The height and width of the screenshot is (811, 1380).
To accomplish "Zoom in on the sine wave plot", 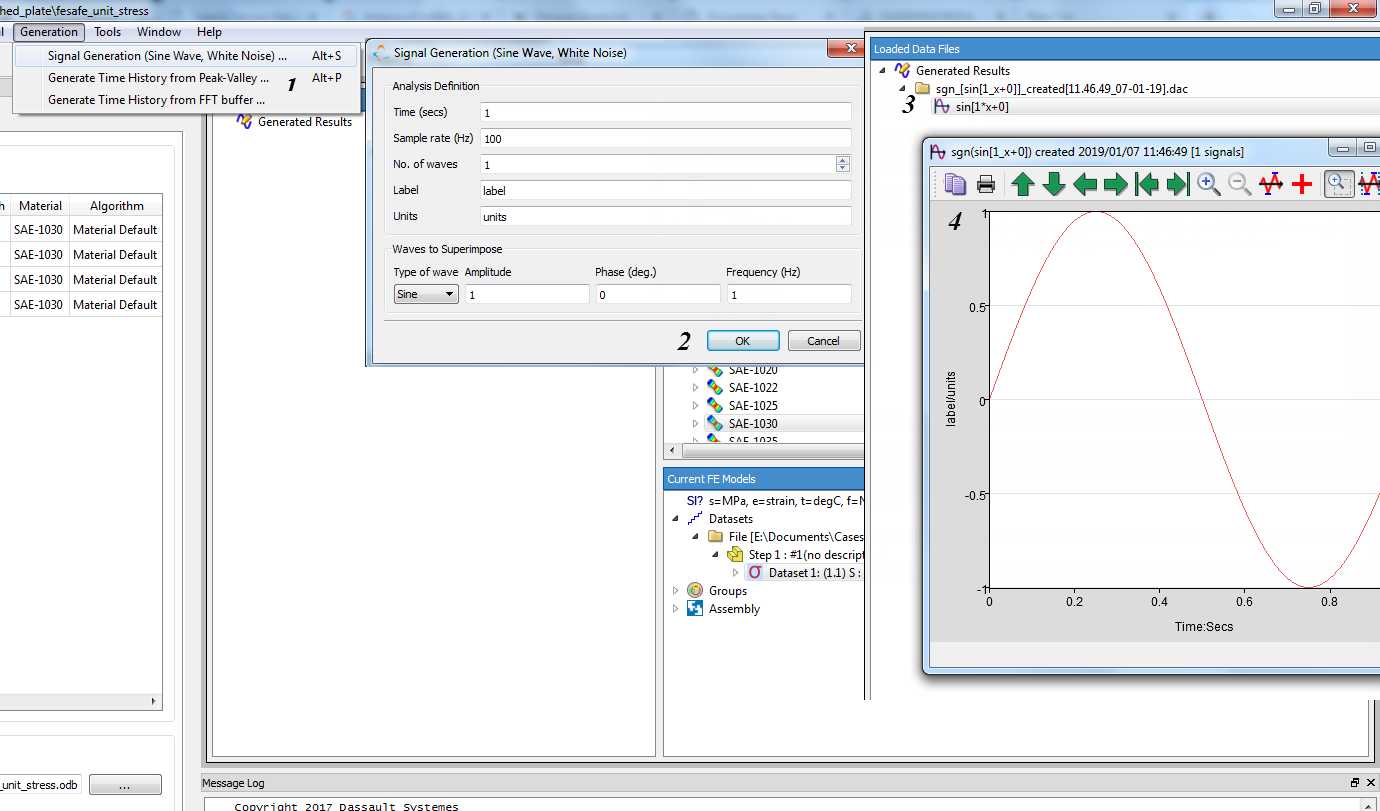I will pyautogui.click(x=1208, y=184).
